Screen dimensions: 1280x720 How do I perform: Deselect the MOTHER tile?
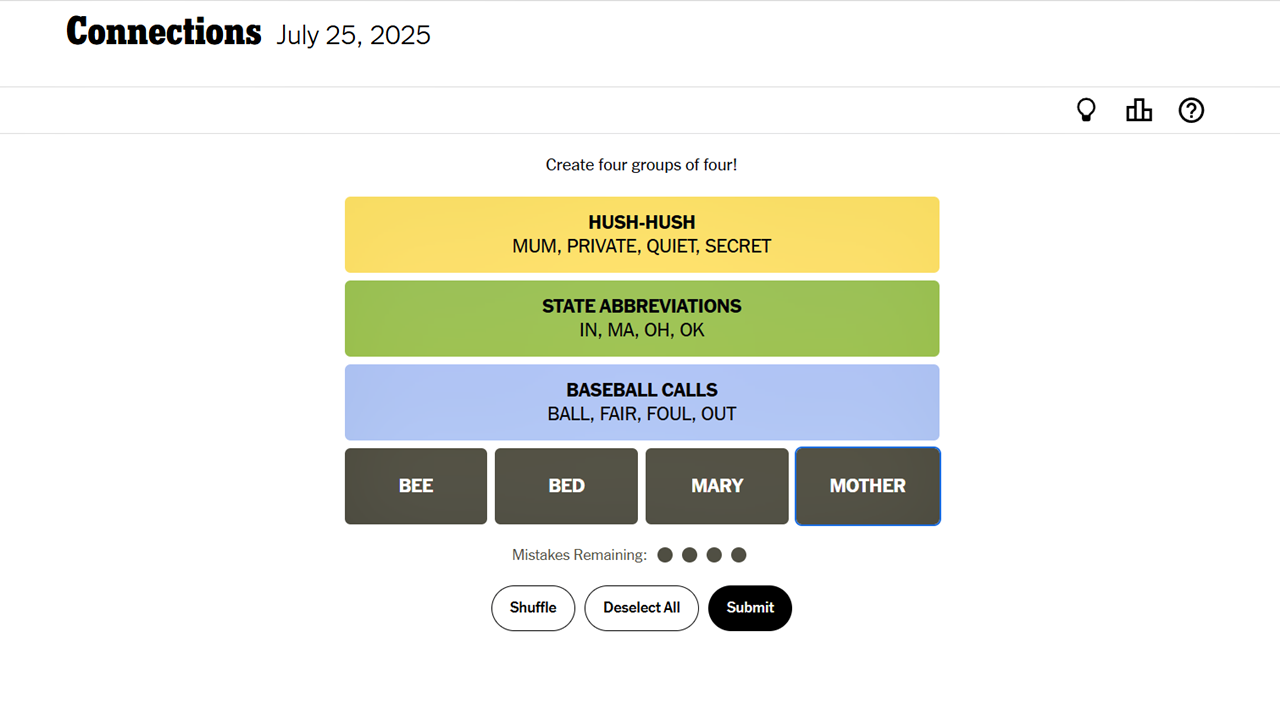[867, 486]
